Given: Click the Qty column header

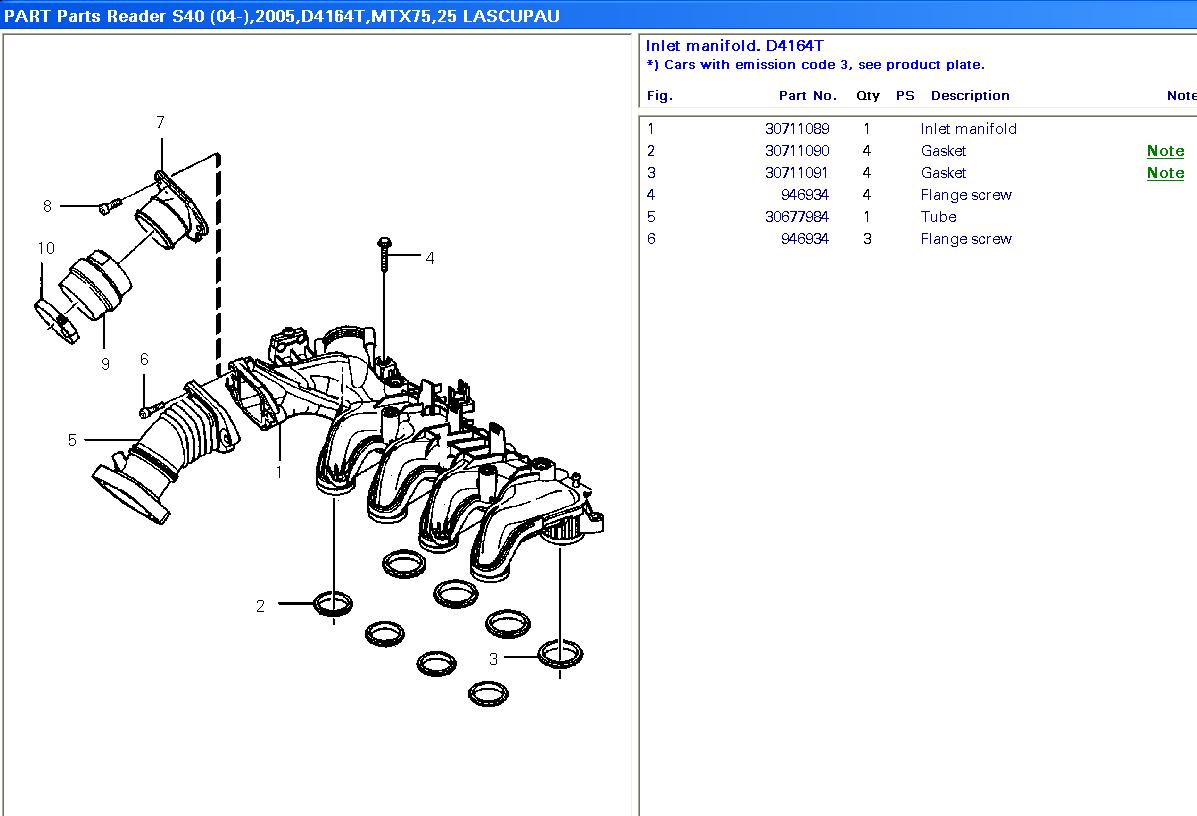Looking at the screenshot, I should click(868, 95).
